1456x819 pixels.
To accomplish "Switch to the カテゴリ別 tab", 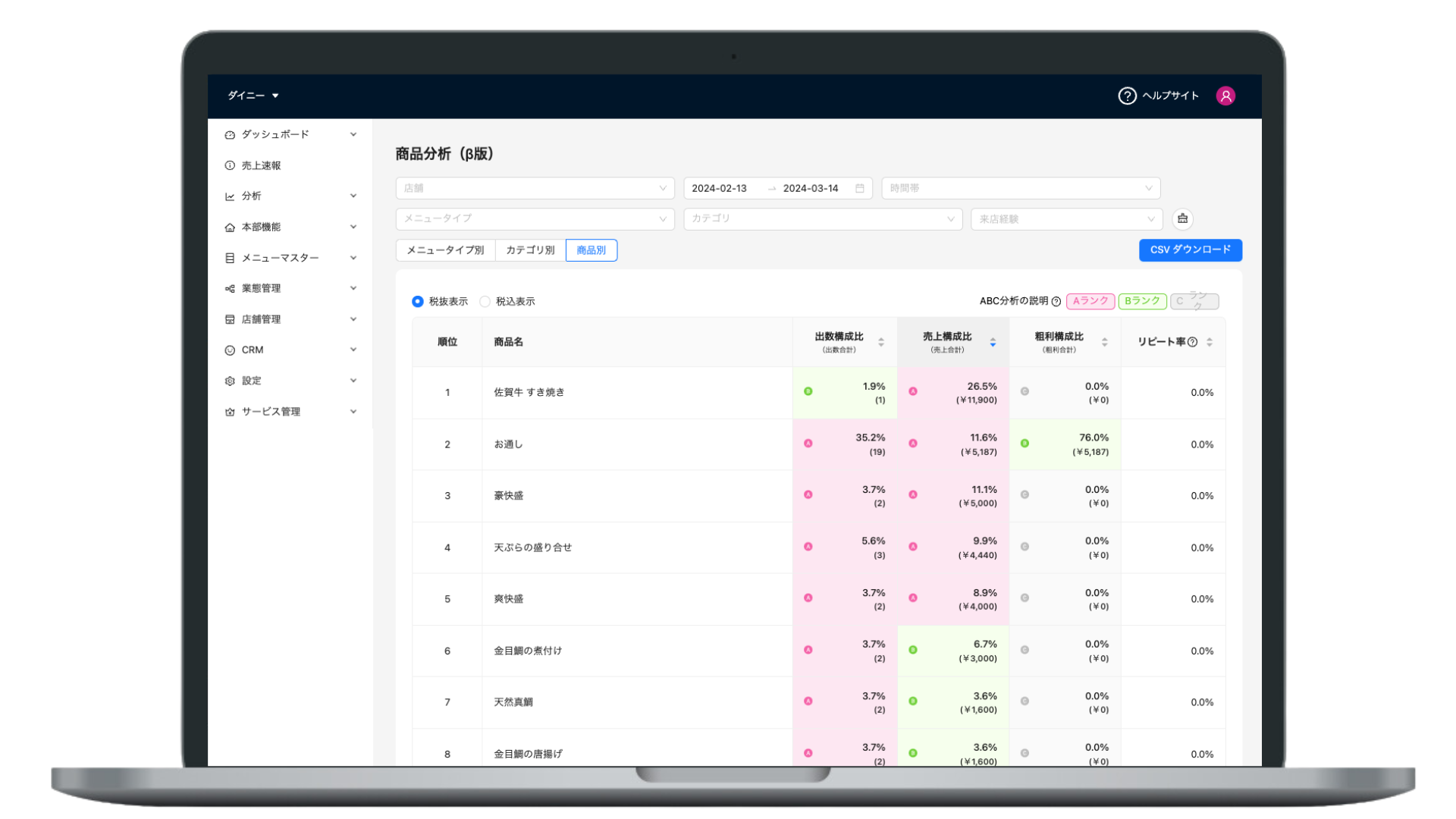I will [529, 249].
